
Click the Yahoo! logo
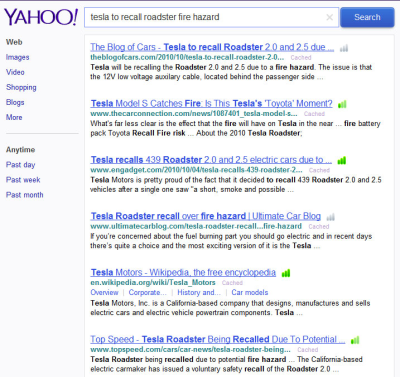click(x=41, y=17)
